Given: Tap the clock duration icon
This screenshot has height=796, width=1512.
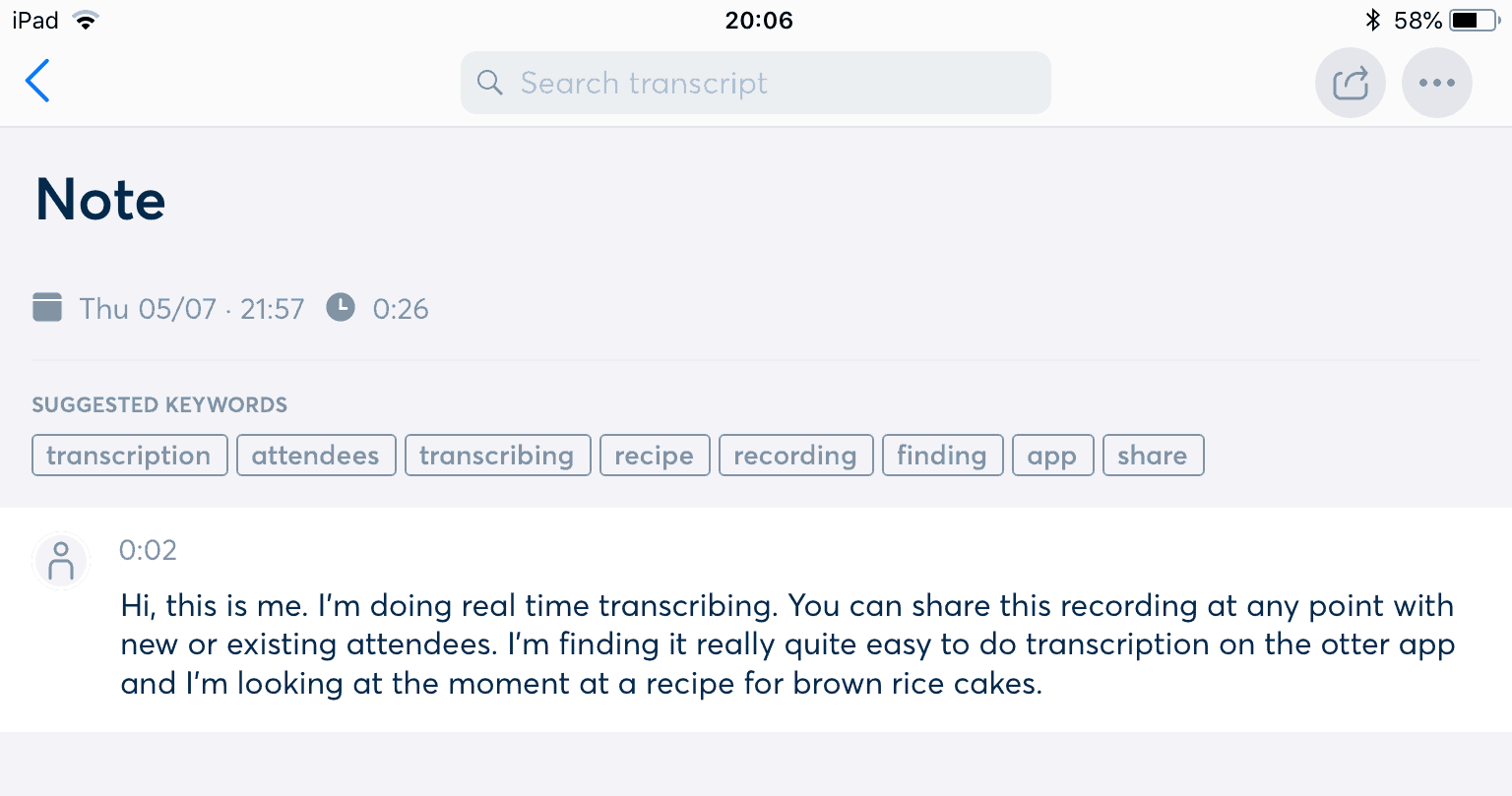Looking at the screenshot, I should [x=341, y=307].
